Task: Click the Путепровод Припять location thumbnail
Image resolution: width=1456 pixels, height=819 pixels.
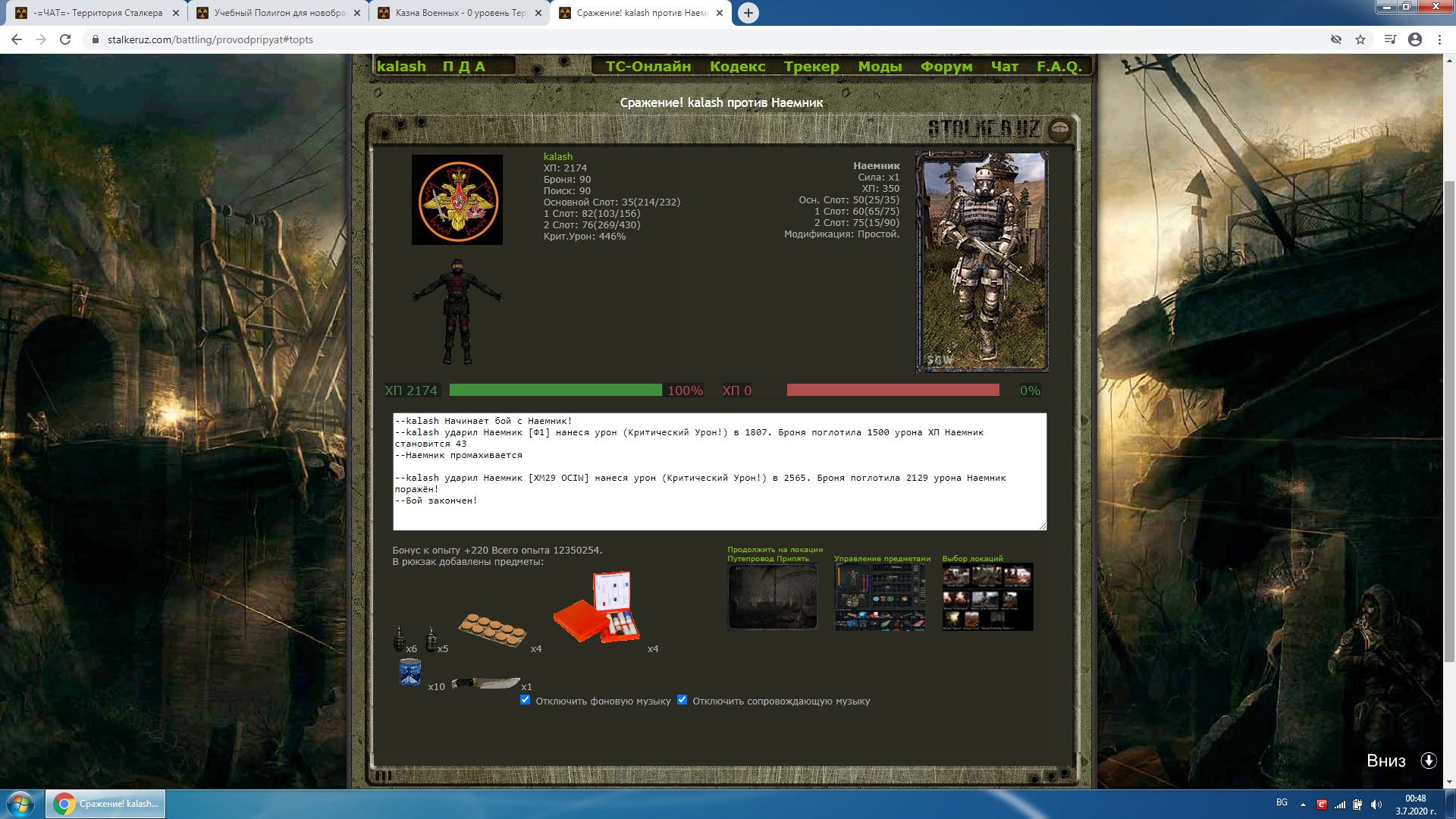Action: (x=773, y=597)
